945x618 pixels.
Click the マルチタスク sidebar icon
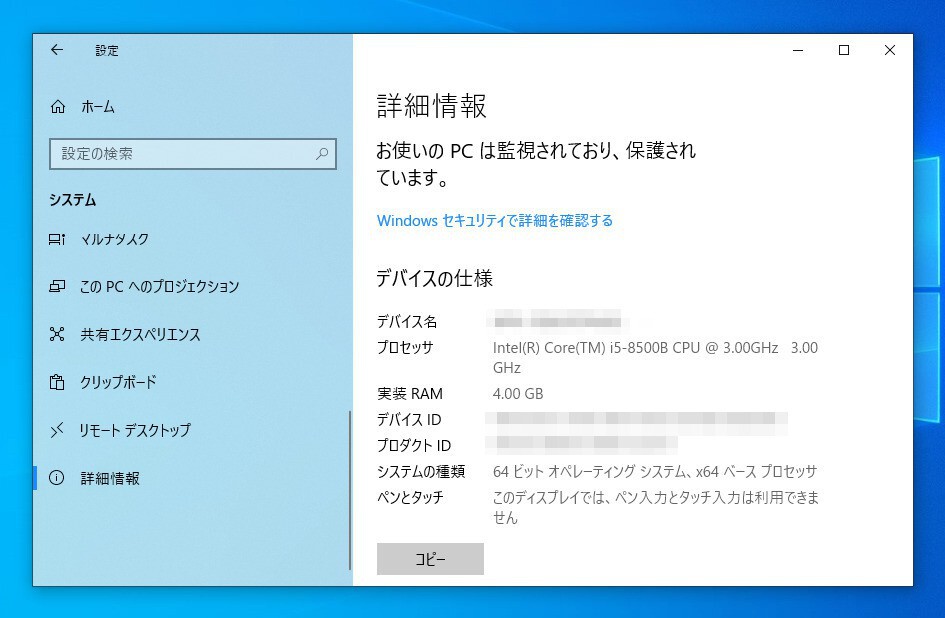click(x=57, y=239)
